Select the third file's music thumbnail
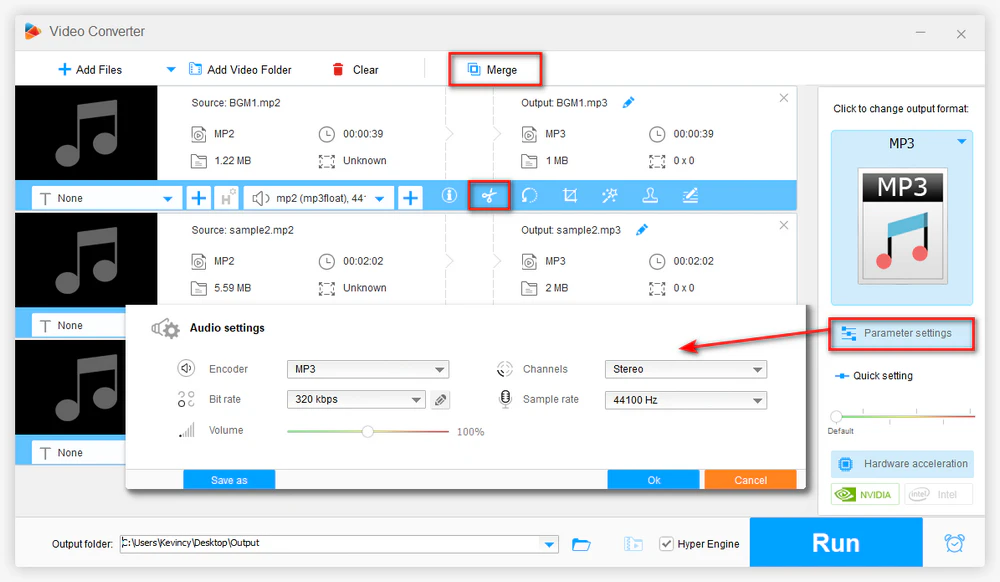The height and width of the screenshot is (582, 1000). pyautogui.click(x=70, y=388)
